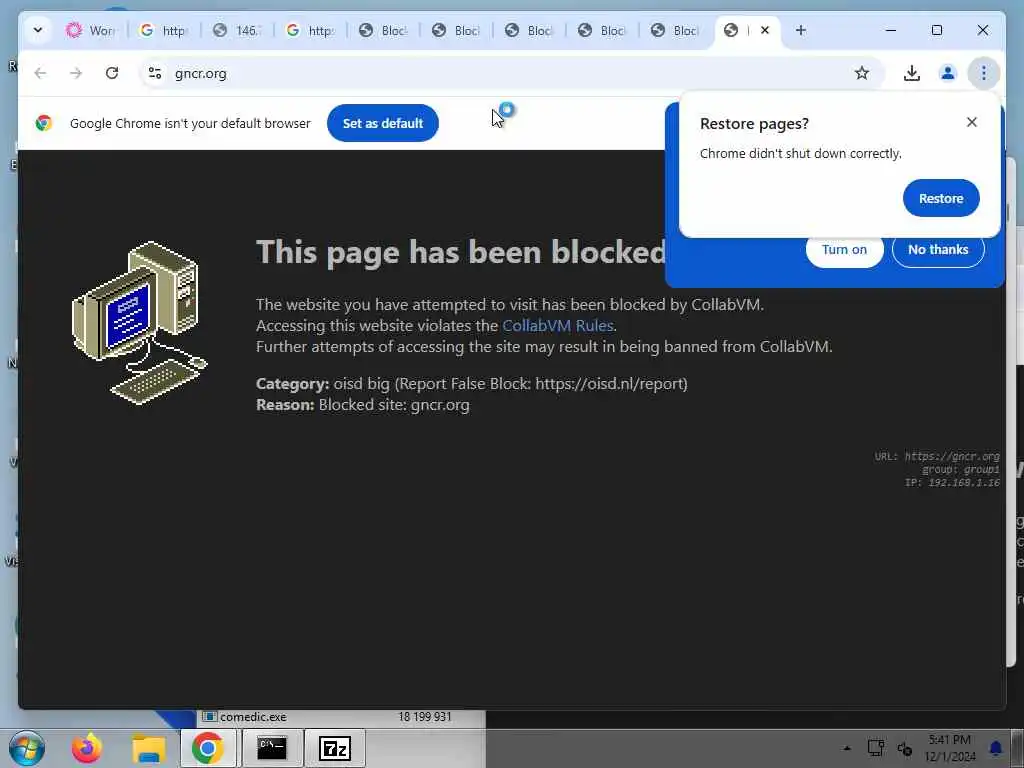Click the network tray icon
This screenshot has width=1024, height=768.
pyautogui.click(x=876, y=748)
